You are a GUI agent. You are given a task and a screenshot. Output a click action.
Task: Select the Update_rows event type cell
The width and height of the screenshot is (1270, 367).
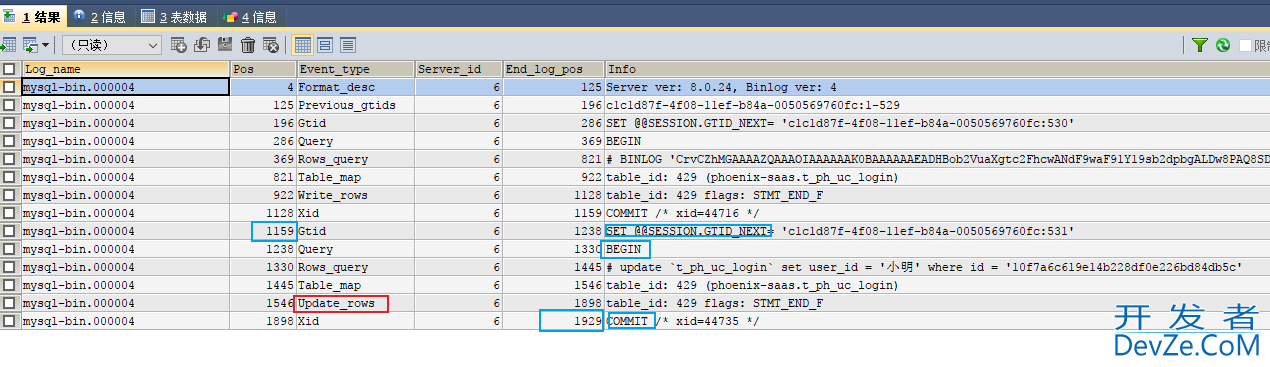(355, 303)
